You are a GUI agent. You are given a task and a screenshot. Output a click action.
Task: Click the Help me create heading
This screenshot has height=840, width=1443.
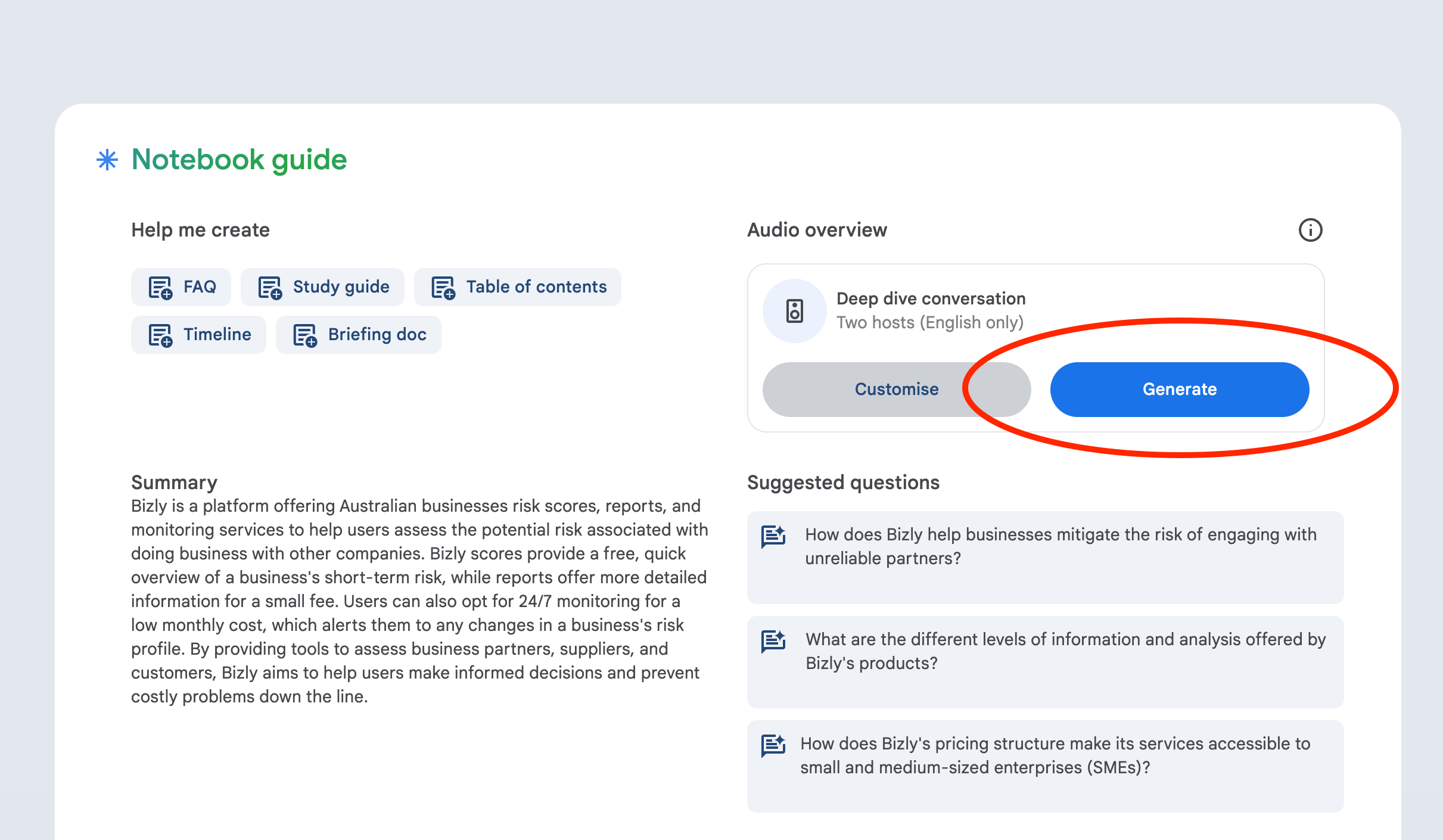pyautogui.click(x=200, y=230)
